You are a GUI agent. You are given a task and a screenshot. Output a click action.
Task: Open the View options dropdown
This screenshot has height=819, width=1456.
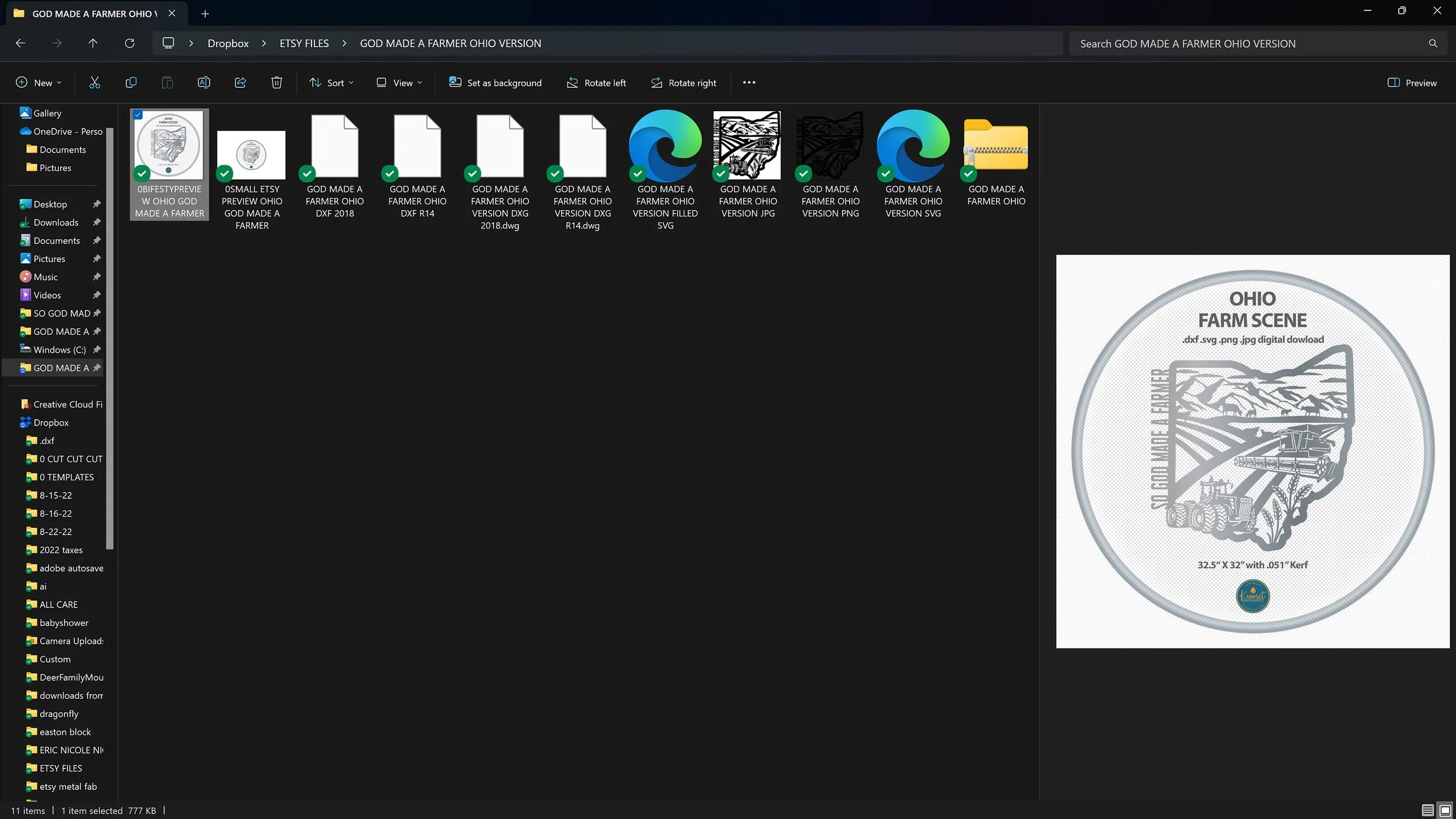pyautogui.click(x=399, y=83)
